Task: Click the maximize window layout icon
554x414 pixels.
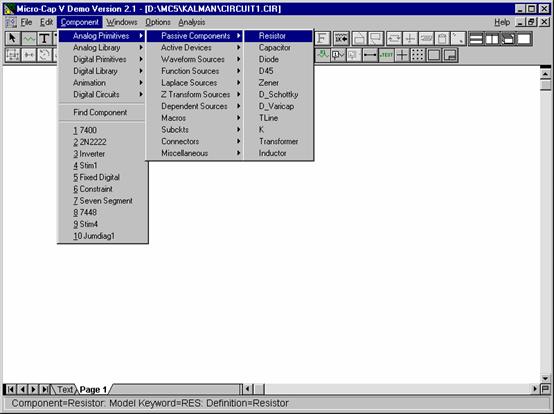Action: tap(524, 38)
